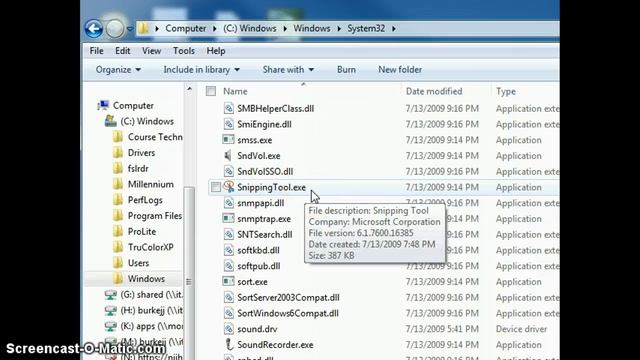Viewport: 640px width, 360px height.
Task: Click the New folder button
Action: (x=400, y=70)
